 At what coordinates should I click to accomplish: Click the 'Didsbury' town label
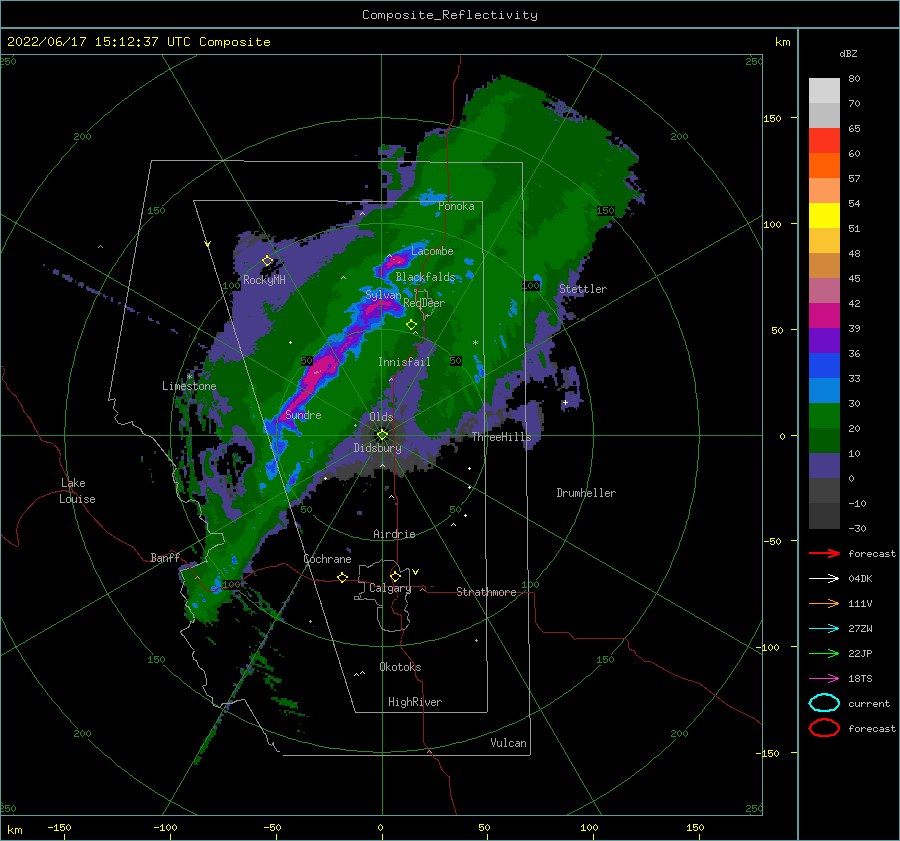[x=378, y=448]
